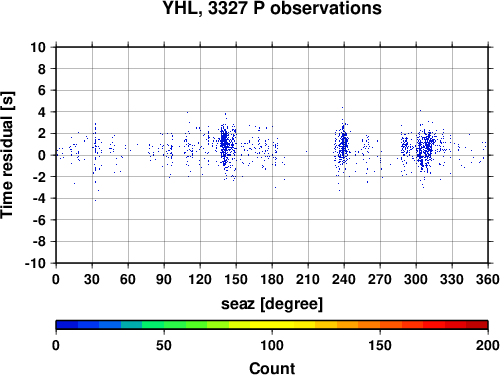
Task: Click the colorbar tick label 50
Action: tap(164, 345)
